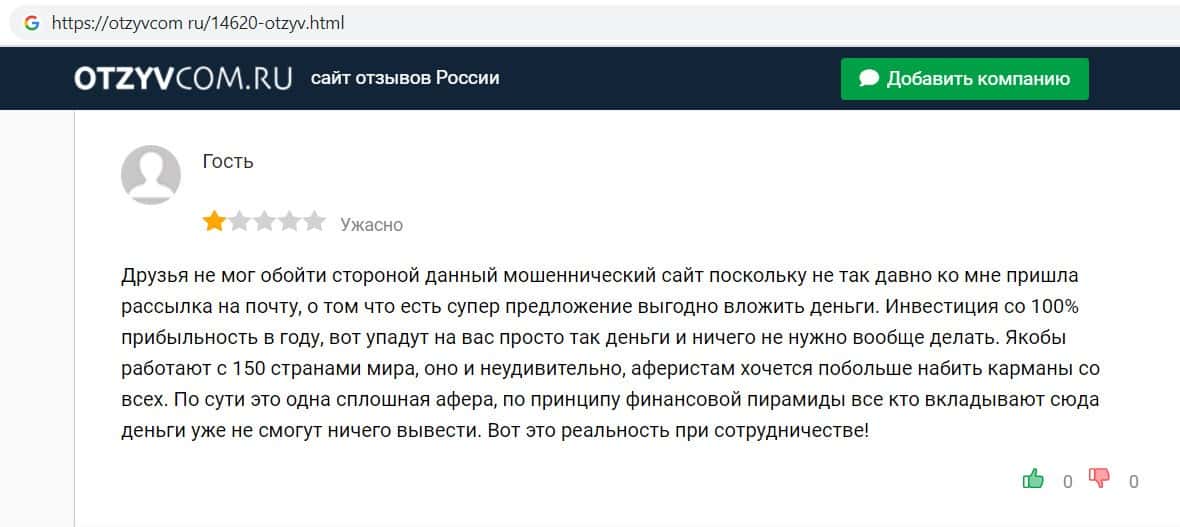Select the 'Гость' username
The width and height of the screenshot is (1180, 527).
tap(228, 161)
